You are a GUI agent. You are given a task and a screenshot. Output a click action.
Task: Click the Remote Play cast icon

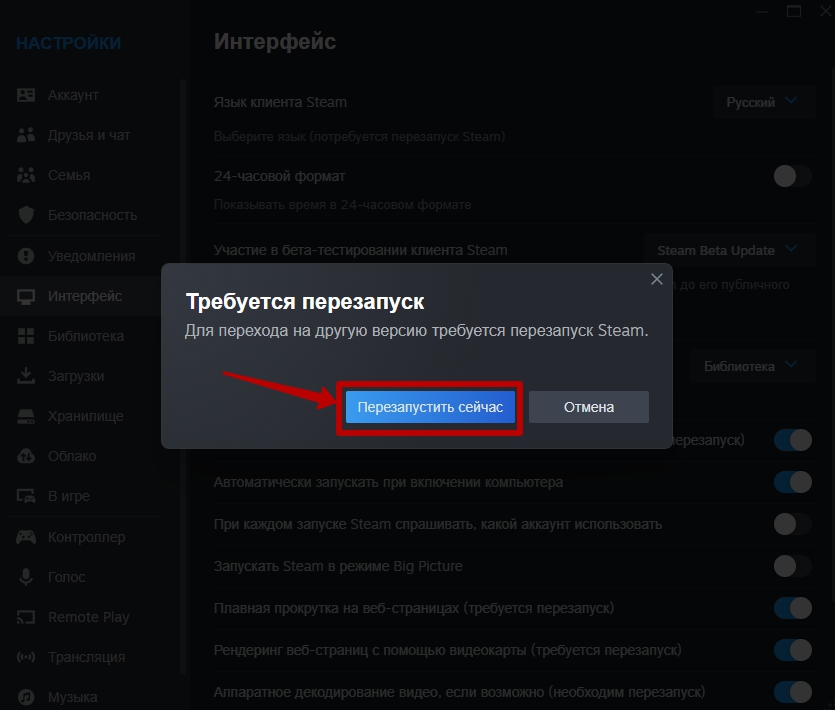pyautogui.click(x=26, y=617)
